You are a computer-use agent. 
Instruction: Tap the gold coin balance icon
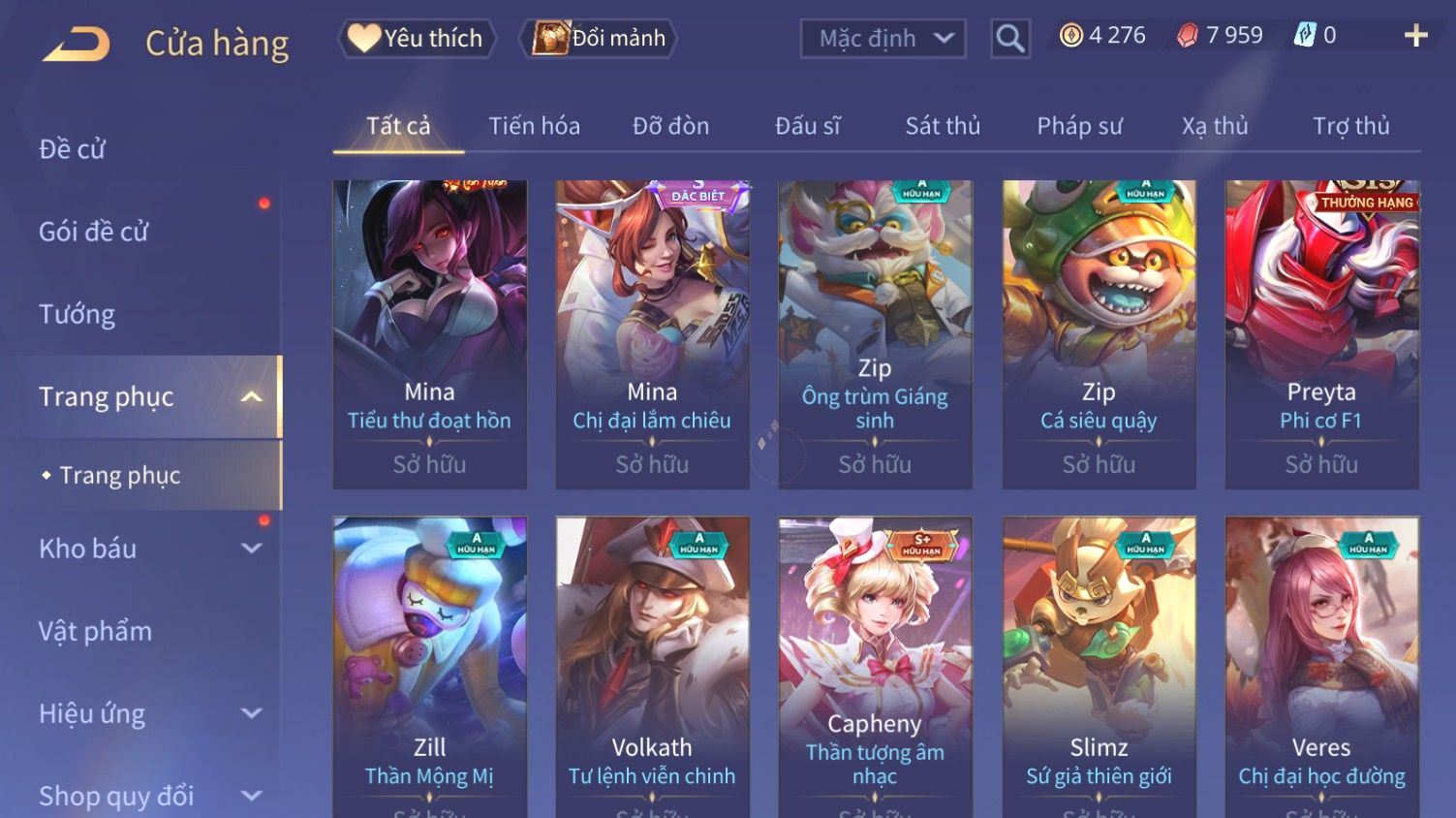(x=1070, y=36)
